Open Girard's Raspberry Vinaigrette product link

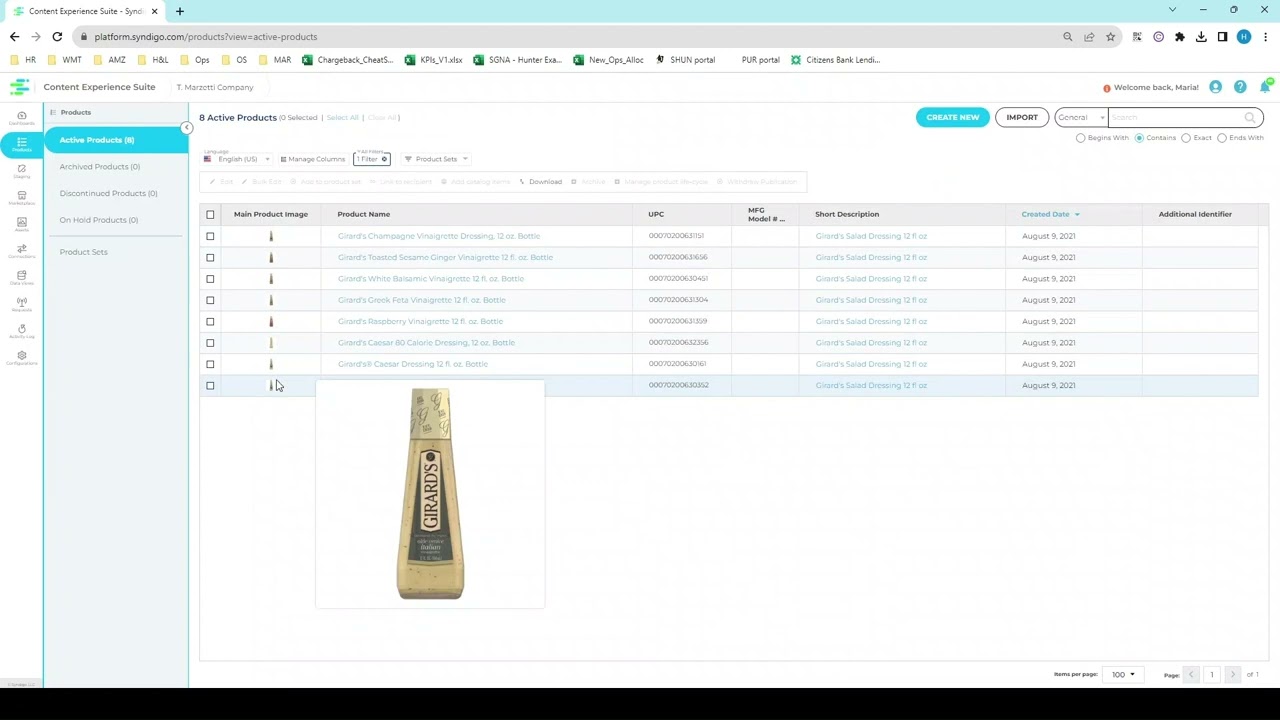click(420, 321)
